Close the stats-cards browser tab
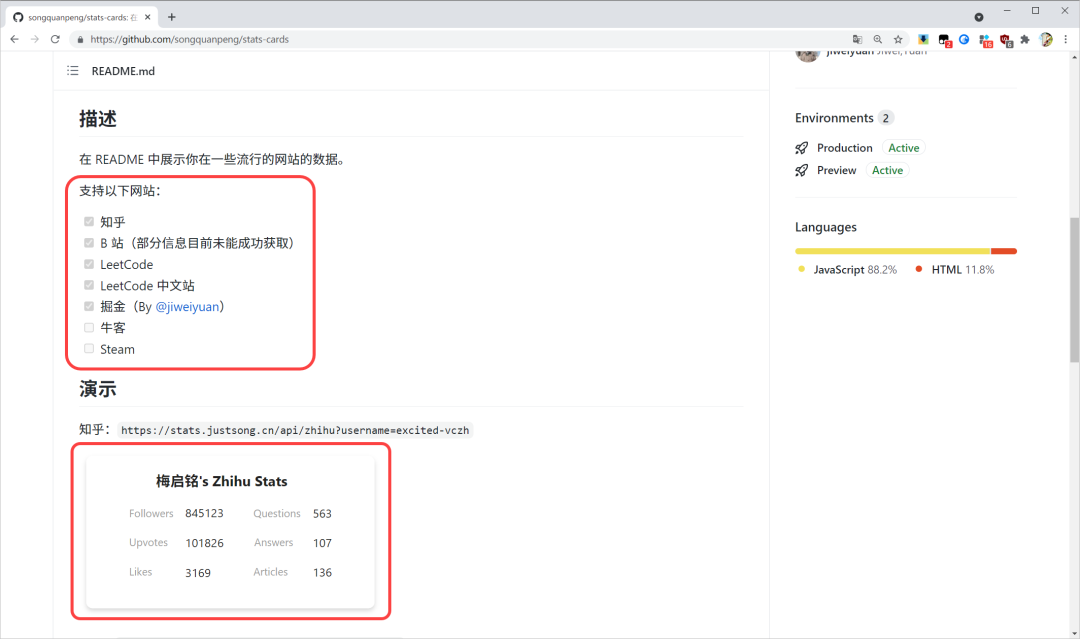The image size is (1080, 639). click(x=147, y=17)
